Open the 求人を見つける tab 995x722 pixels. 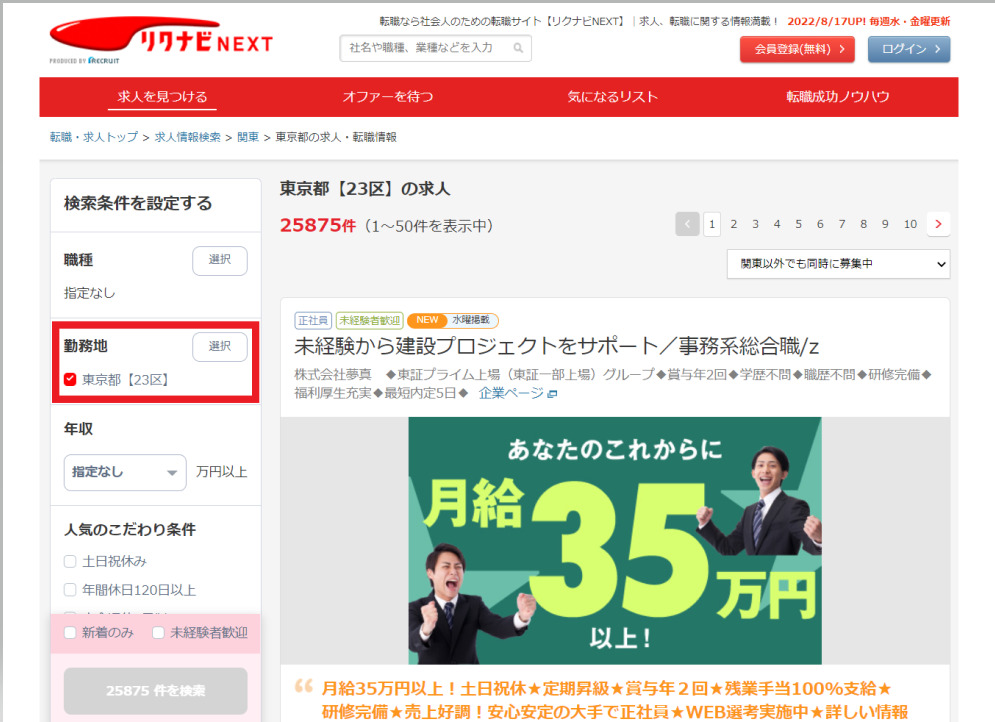point(162,96)
